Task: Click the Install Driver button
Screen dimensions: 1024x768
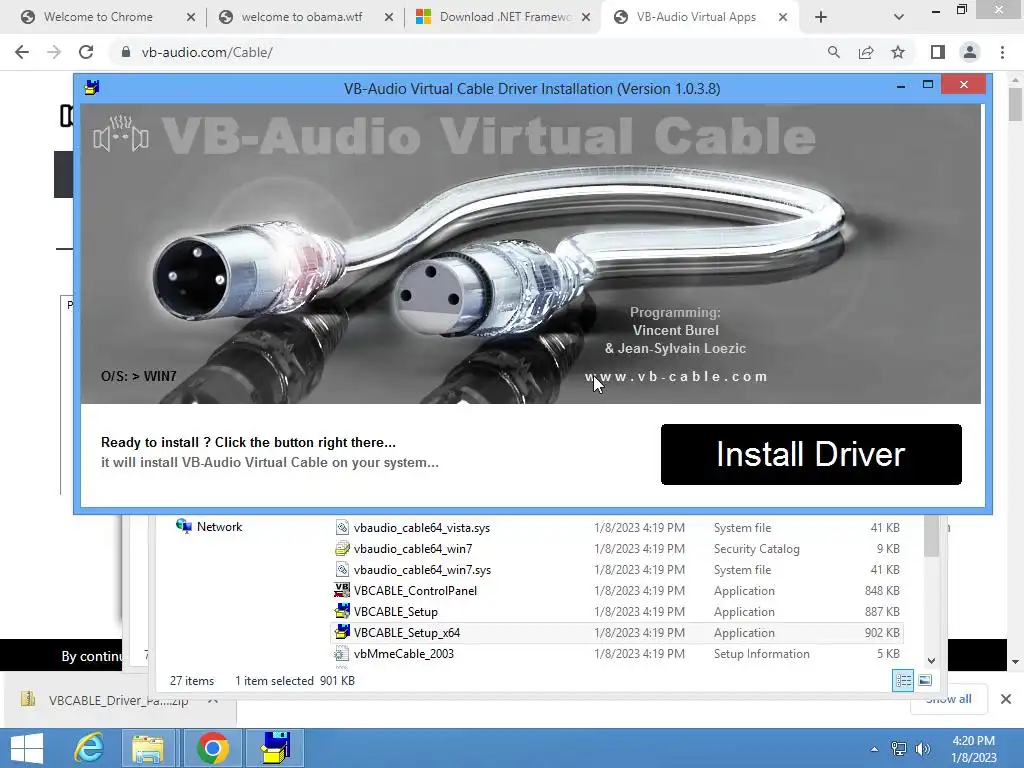Action: click(811, 455)
